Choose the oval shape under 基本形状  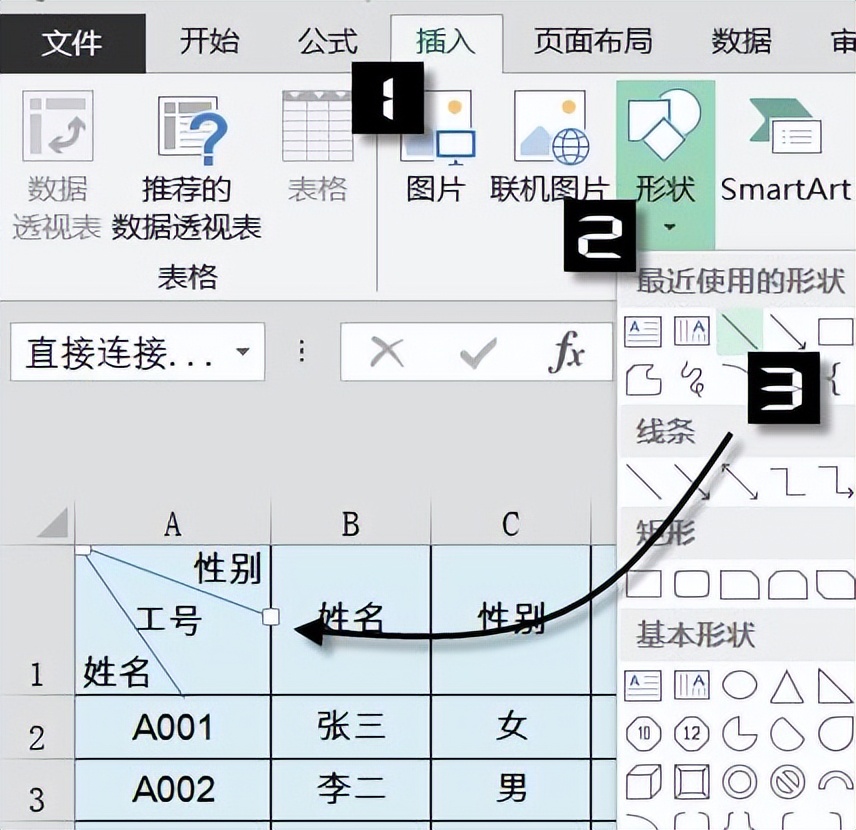pyautogui.click(x=741, y=683)
